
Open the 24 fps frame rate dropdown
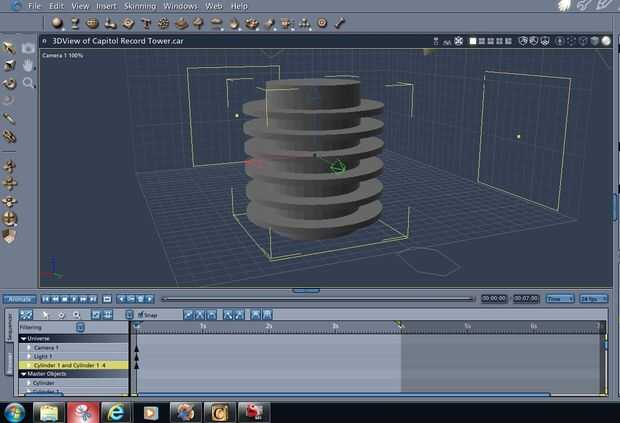(x=594, y=299)
